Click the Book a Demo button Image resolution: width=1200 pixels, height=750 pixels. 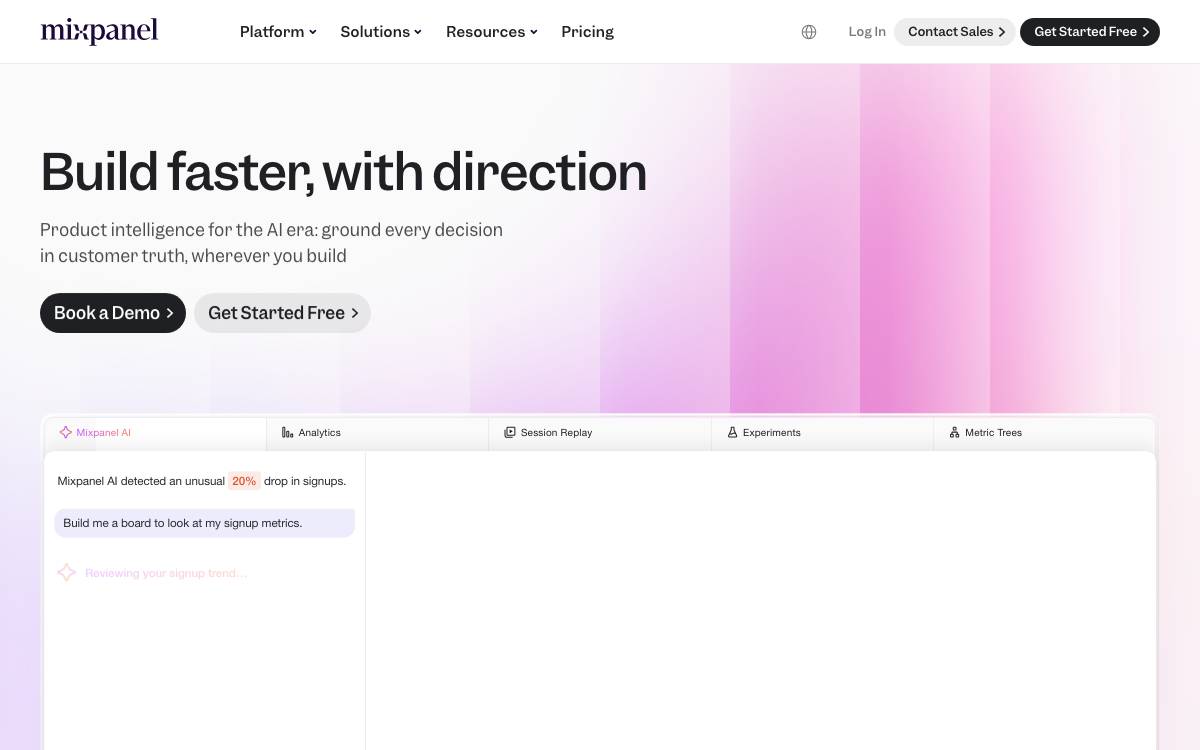[113, 313]
